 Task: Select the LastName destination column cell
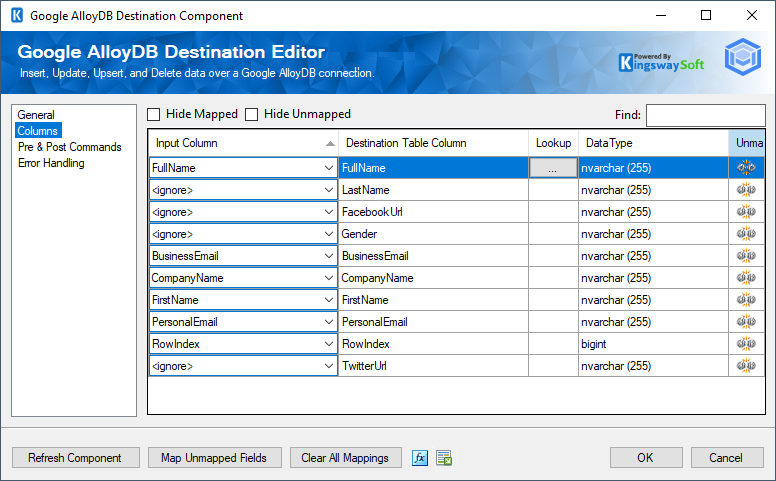tap(433, 190)
